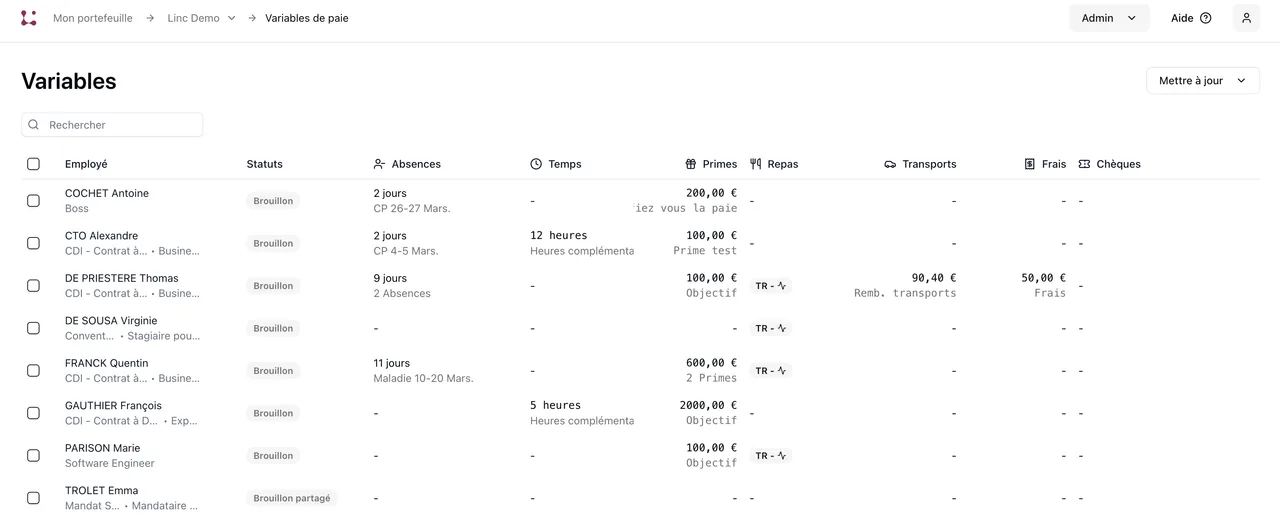
Task: Click the Chèques column ticket icon
Action: pos(1084,164)
